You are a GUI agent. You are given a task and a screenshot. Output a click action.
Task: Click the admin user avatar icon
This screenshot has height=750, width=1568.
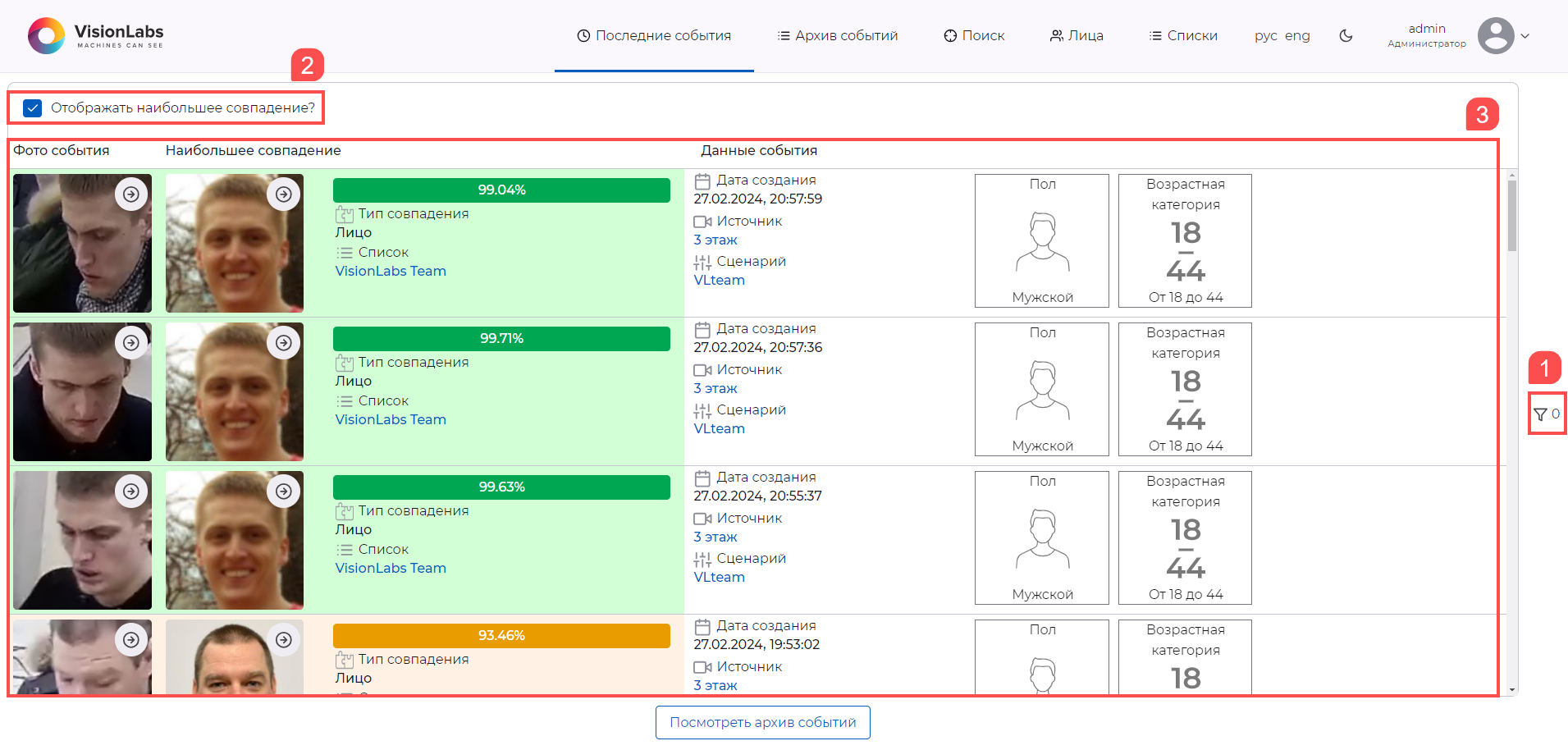(1496, 35)
